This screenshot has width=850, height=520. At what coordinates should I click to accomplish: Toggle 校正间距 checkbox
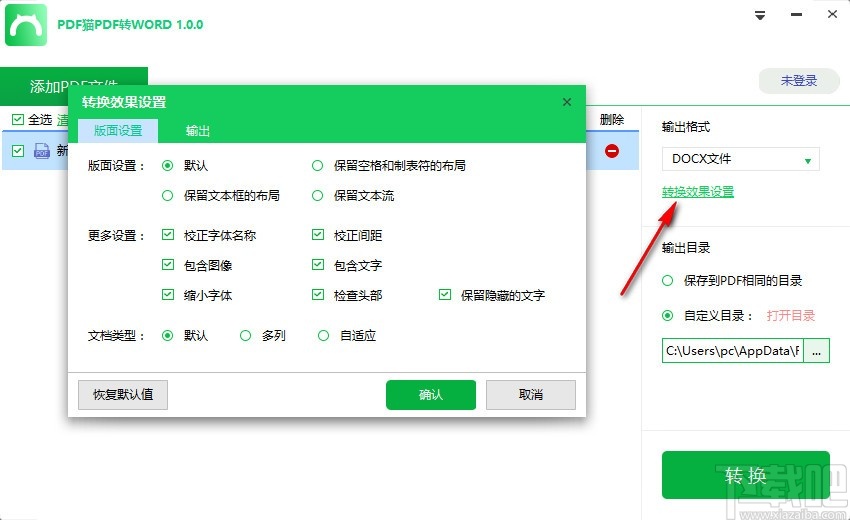pyautogui.click(x=318, y=235)
